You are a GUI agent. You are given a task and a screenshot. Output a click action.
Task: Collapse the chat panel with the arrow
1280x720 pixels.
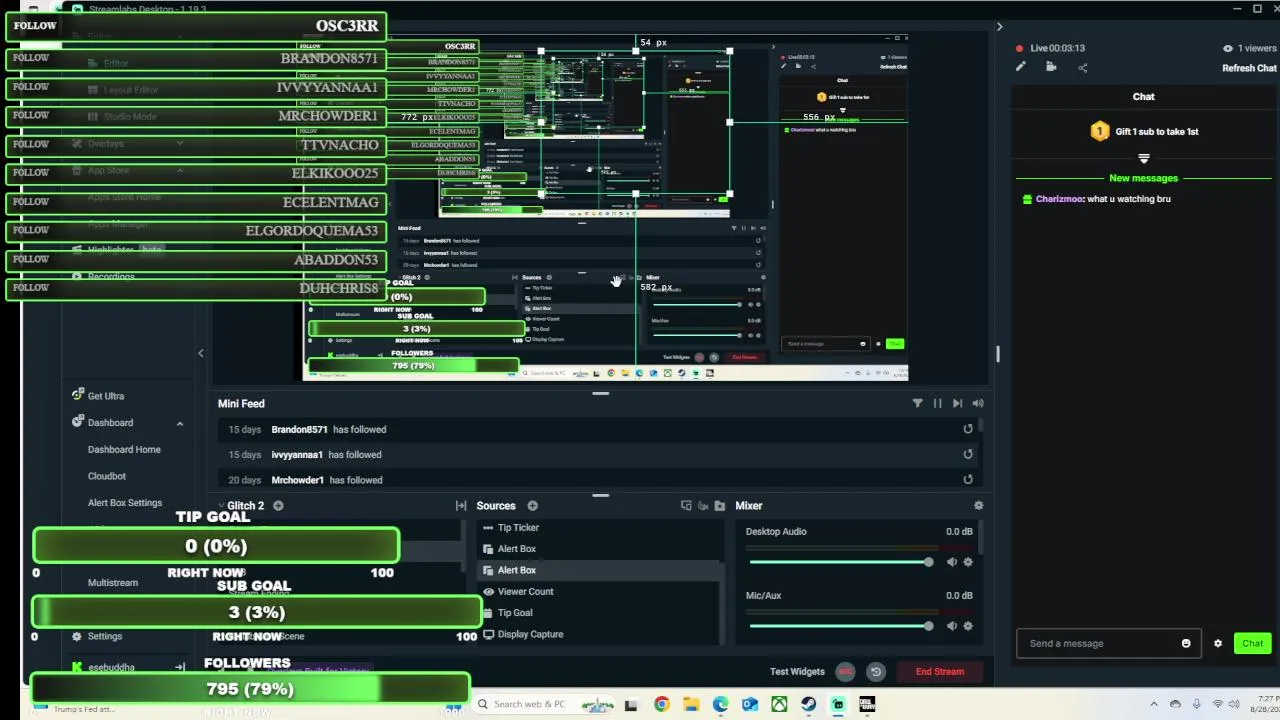(x=999, y=27)
